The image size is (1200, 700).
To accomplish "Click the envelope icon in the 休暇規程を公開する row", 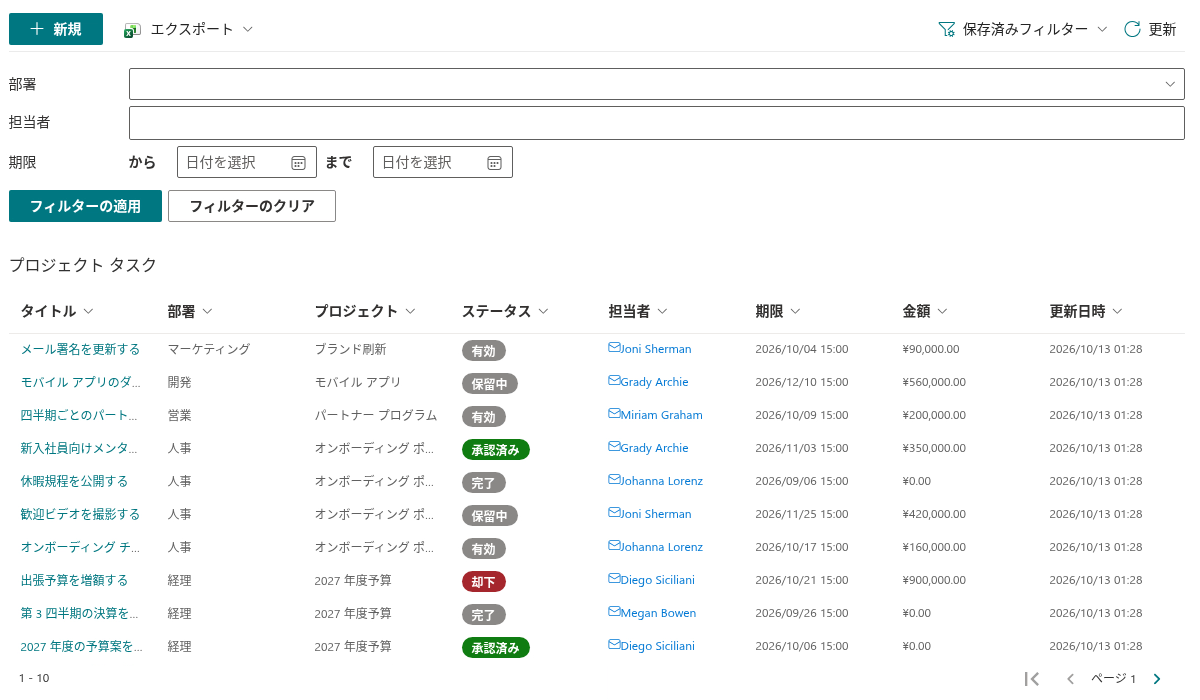I will click(x=614, y=480).
